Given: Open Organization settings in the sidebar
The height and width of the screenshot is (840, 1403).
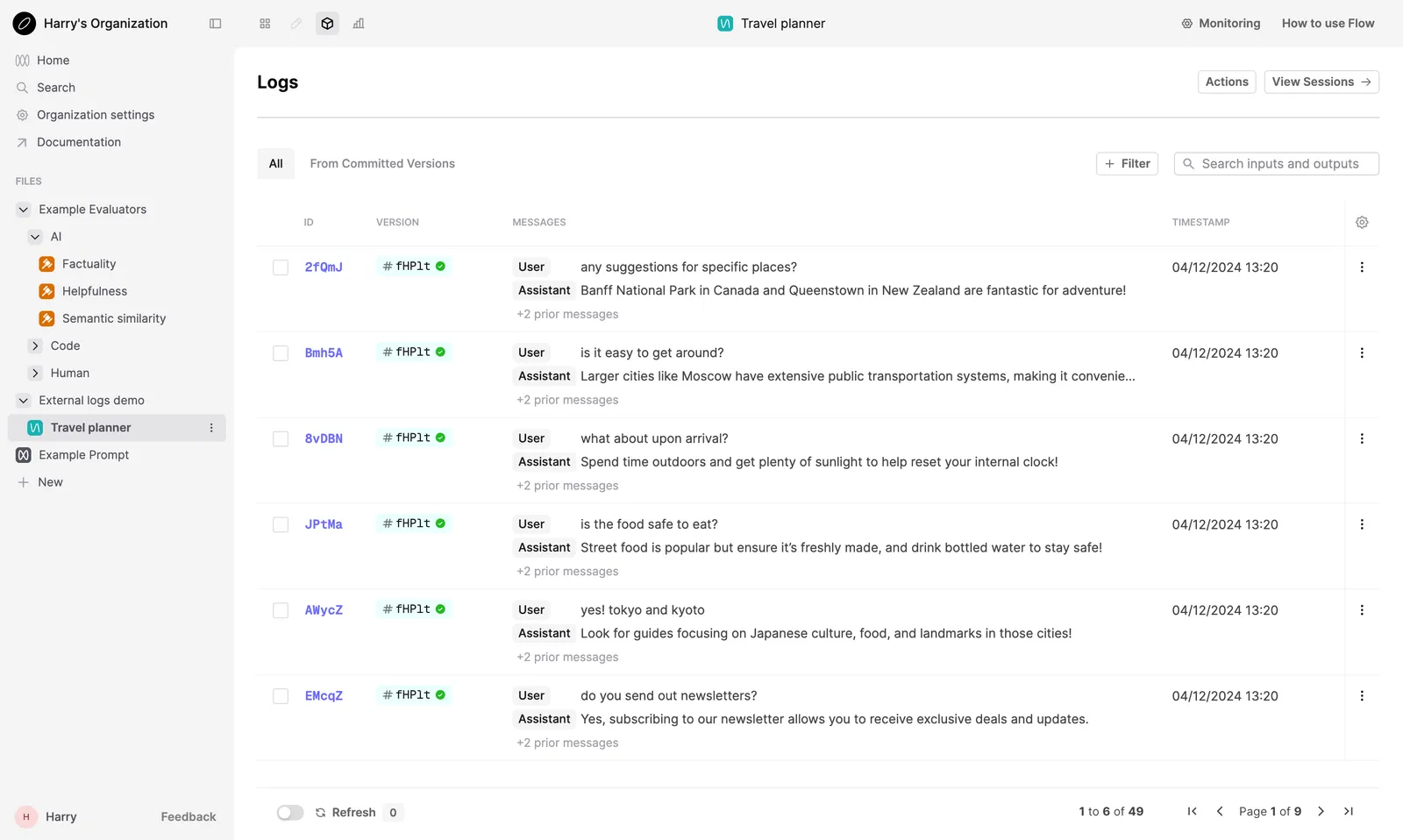Looking at the screenshot, I should pyautogui.click(x=96, y=115).
